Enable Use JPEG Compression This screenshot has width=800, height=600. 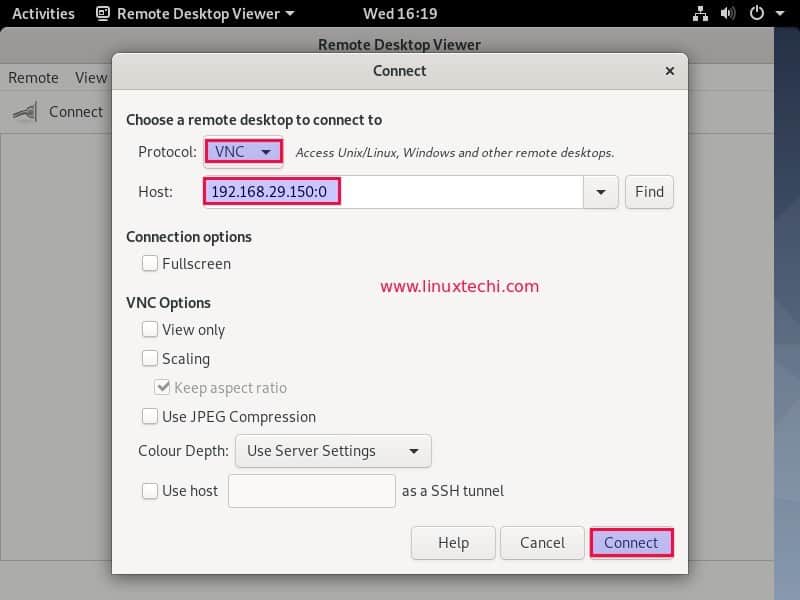click(150, 416)
